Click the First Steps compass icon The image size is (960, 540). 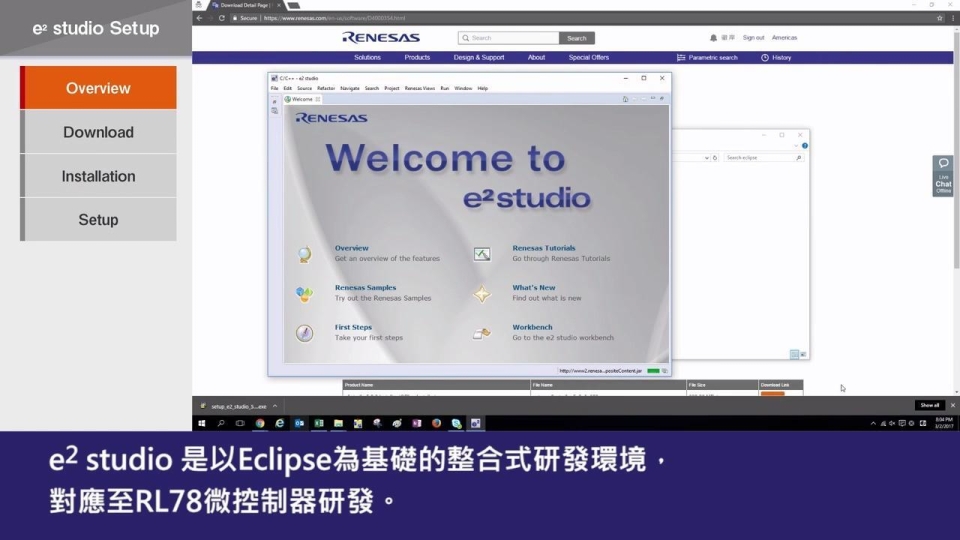click(x=304, y=333)
